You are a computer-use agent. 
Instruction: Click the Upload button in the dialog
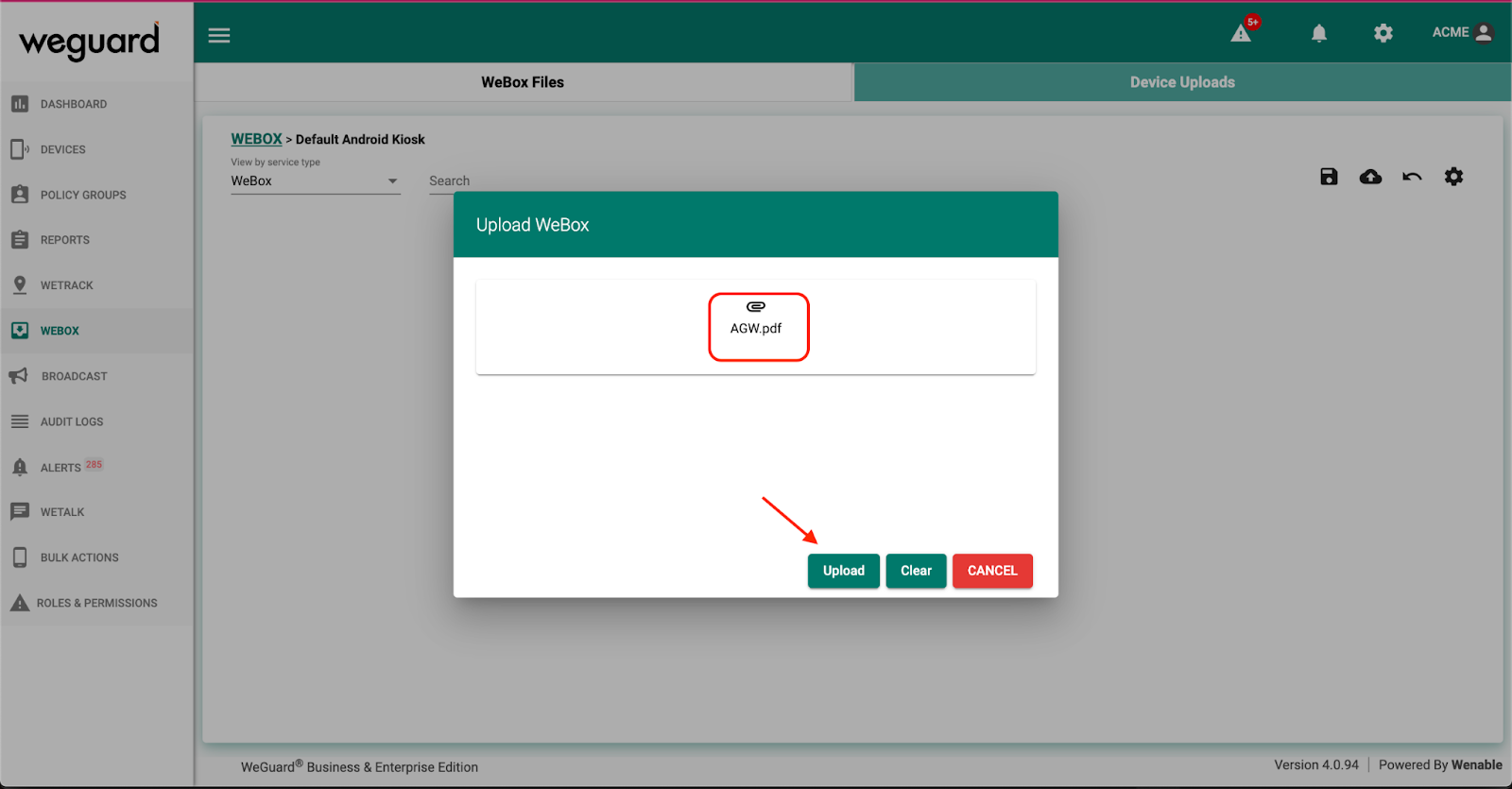844,571
